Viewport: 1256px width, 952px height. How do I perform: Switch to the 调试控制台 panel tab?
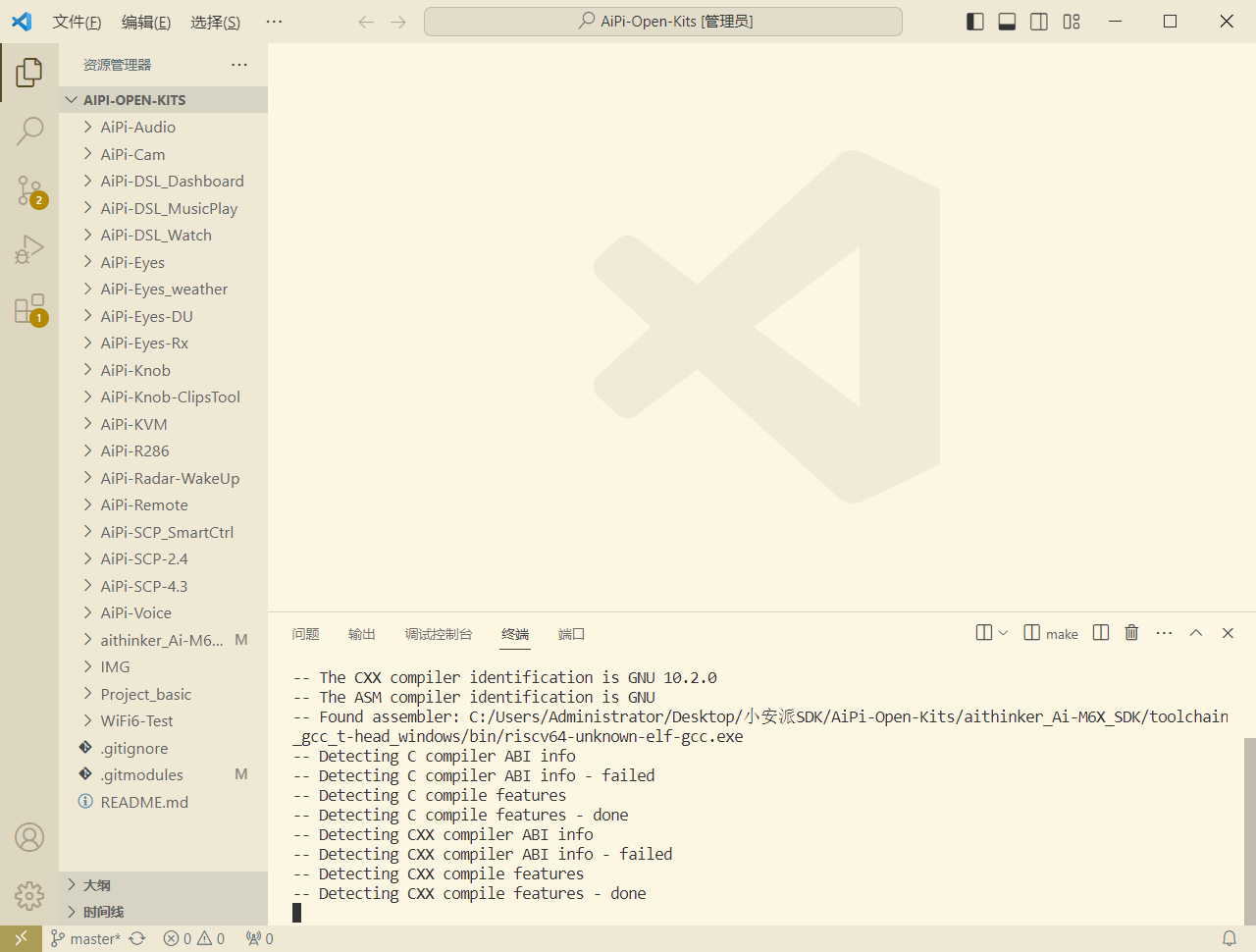click(439, 634)
